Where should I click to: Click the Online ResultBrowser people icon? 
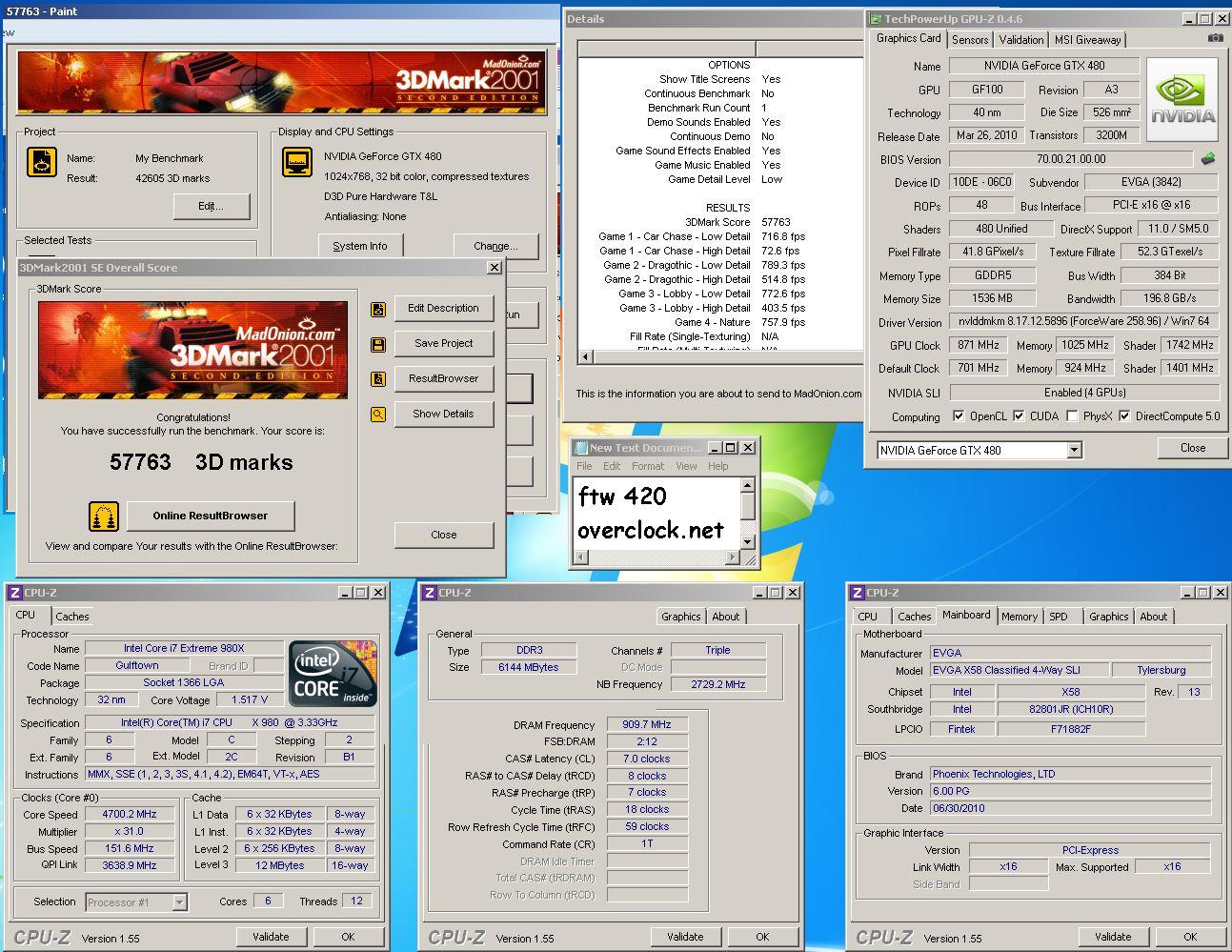(x=104, y=516)
